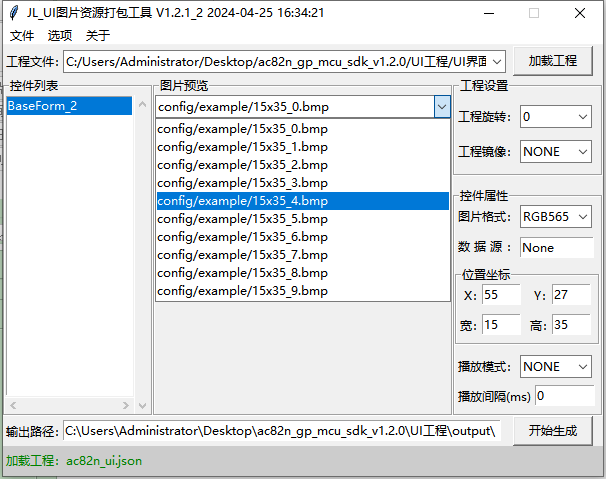Click the X coordinate field
The width and height of the screenshot is (606, 479).
click(x=501, y=295)
